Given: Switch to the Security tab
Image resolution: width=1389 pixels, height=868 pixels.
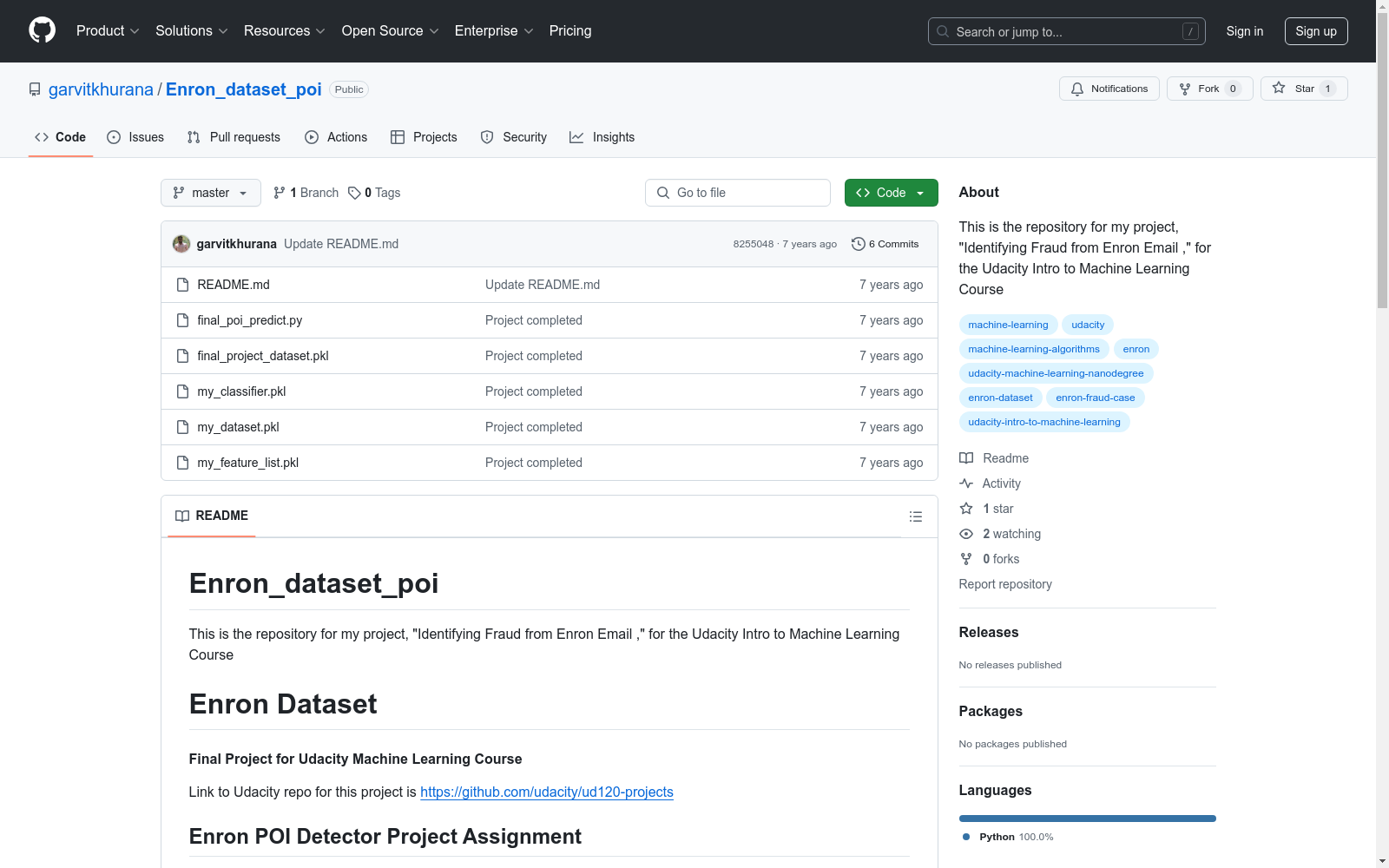Looking at the screenshot, I should [x=514, y=137].
